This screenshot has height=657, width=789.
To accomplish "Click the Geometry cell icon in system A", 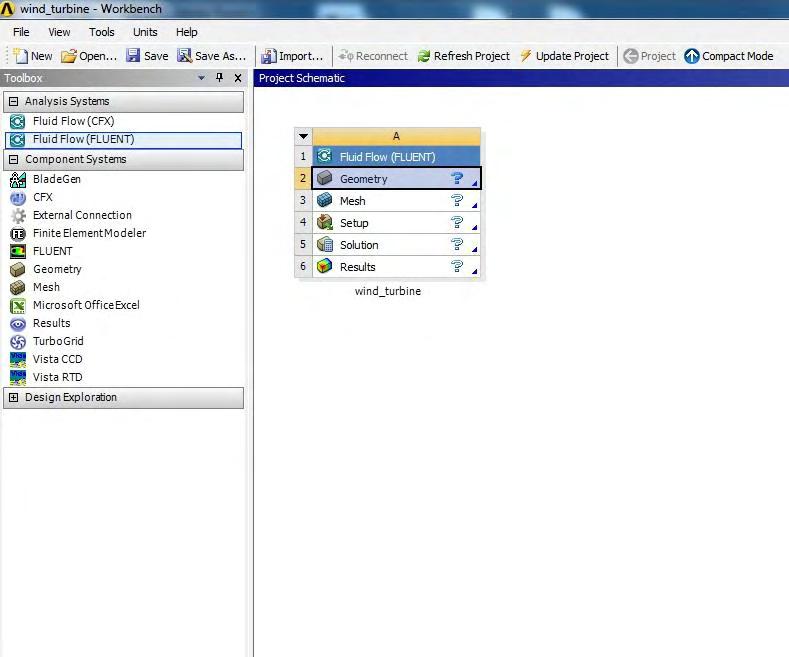I will point(325,178).
